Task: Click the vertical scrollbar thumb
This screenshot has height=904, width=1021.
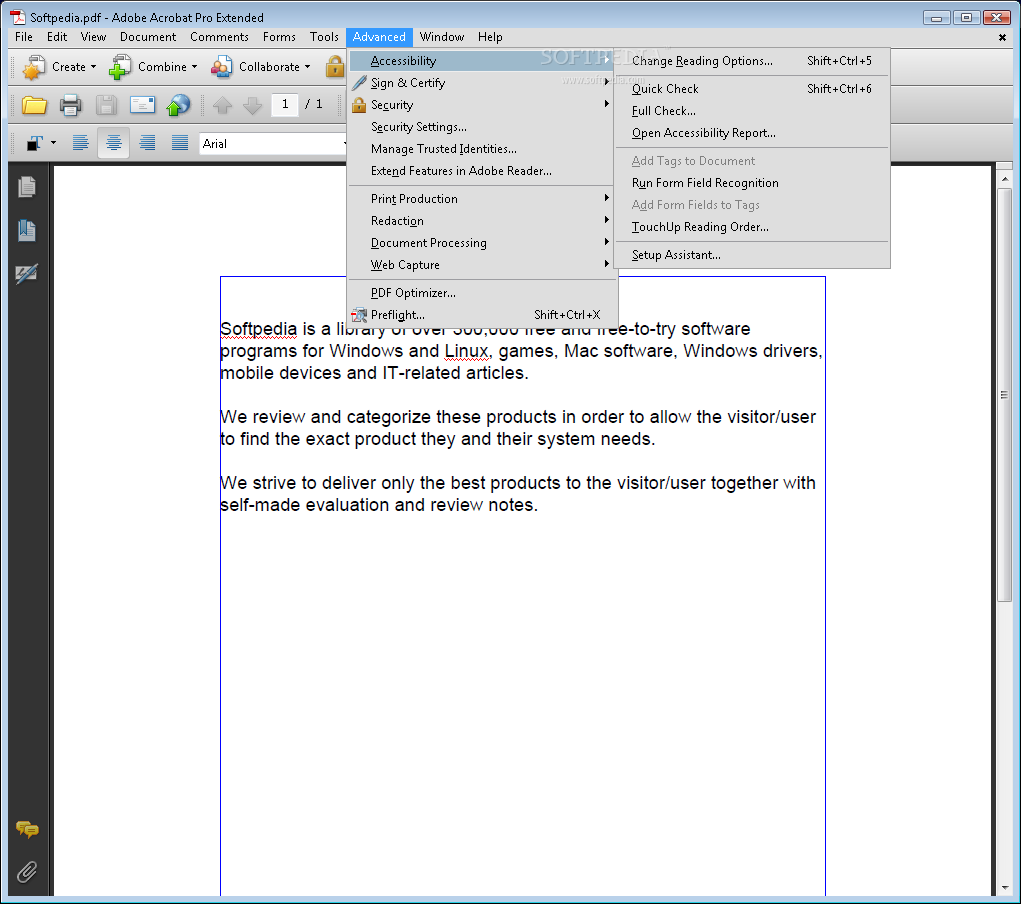Action: 1005,395
